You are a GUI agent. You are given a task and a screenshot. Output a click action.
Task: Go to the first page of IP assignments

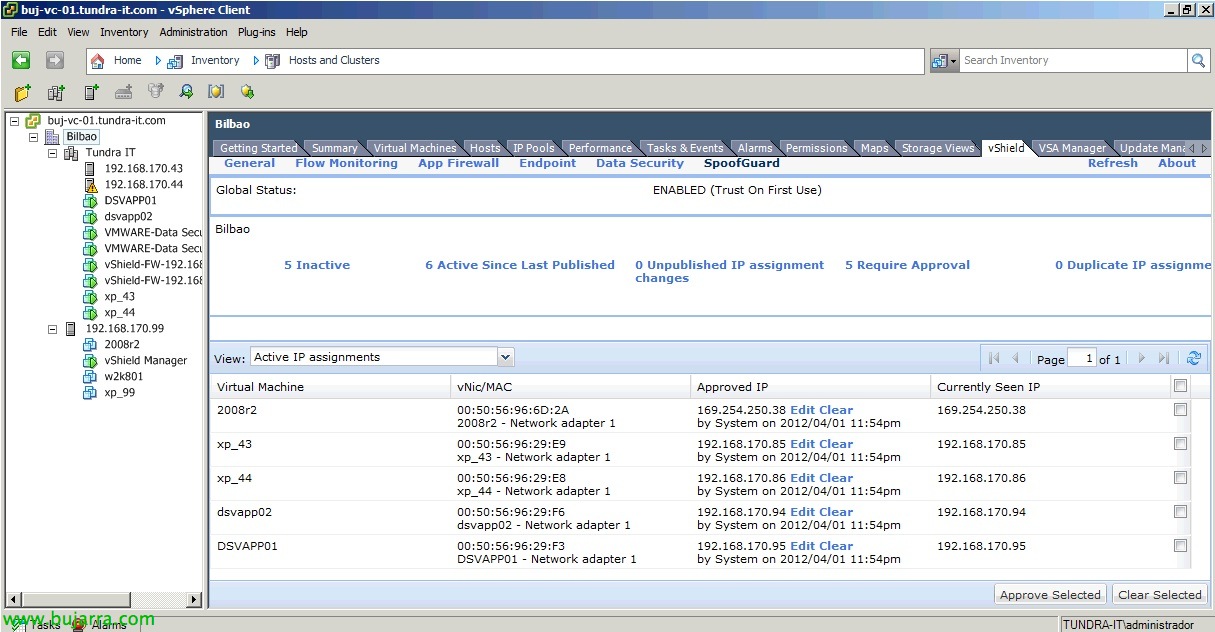[994, 358]
